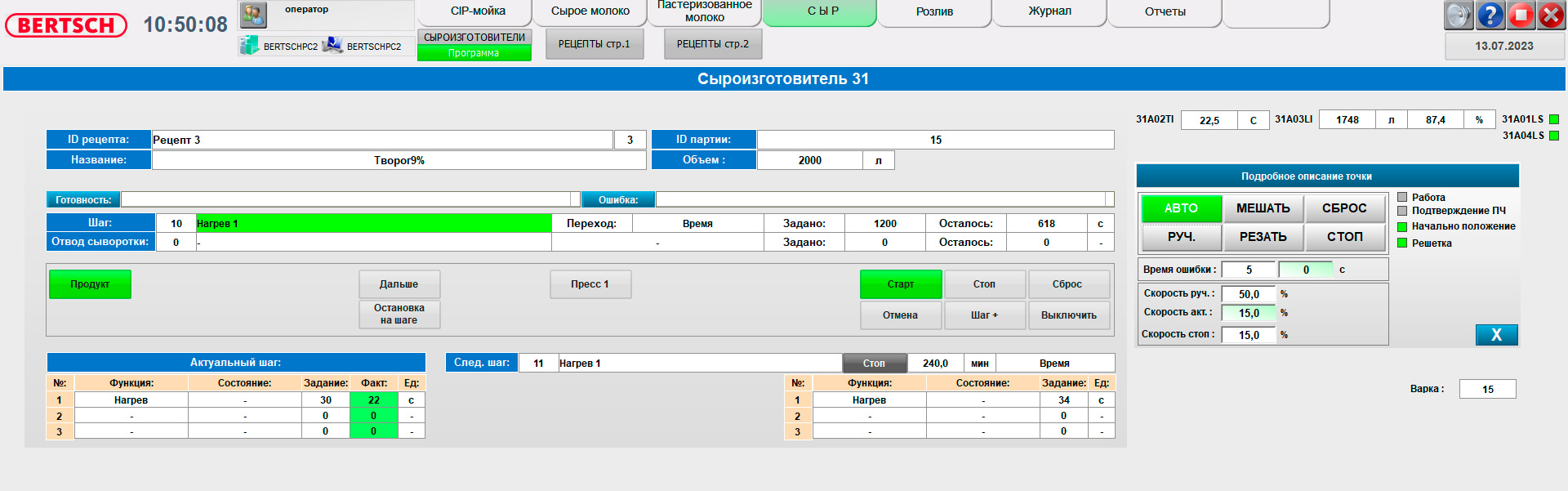Screen dimensions: 1568x491
Task: Click the BERTSCH logo
Action: pyautogui.click(x=66, y=25)
